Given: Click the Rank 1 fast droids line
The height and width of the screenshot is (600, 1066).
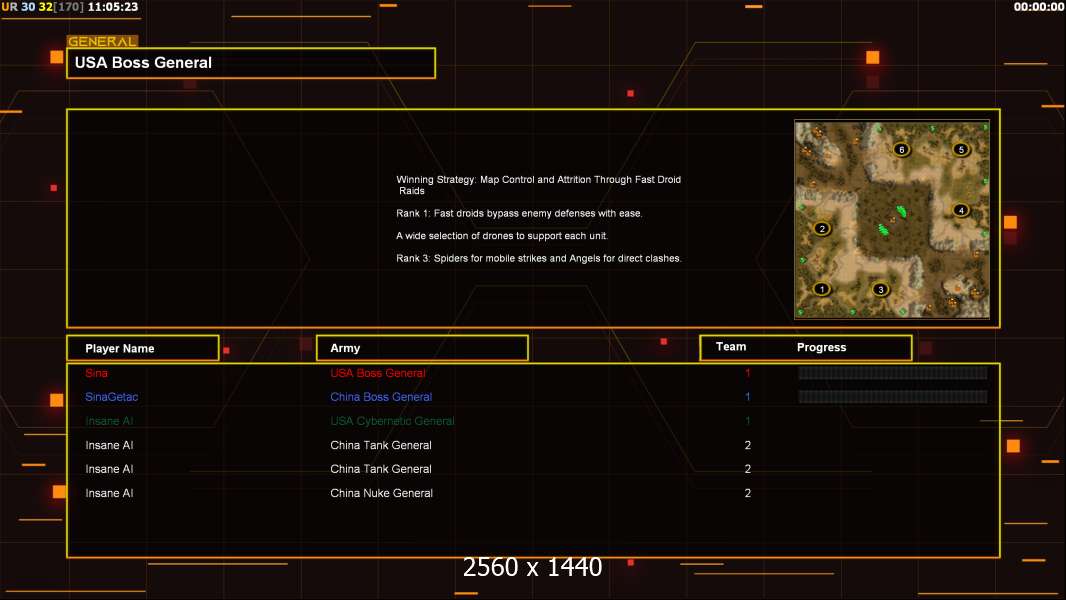Looking at the screenshot, I should tap(519, 213).
